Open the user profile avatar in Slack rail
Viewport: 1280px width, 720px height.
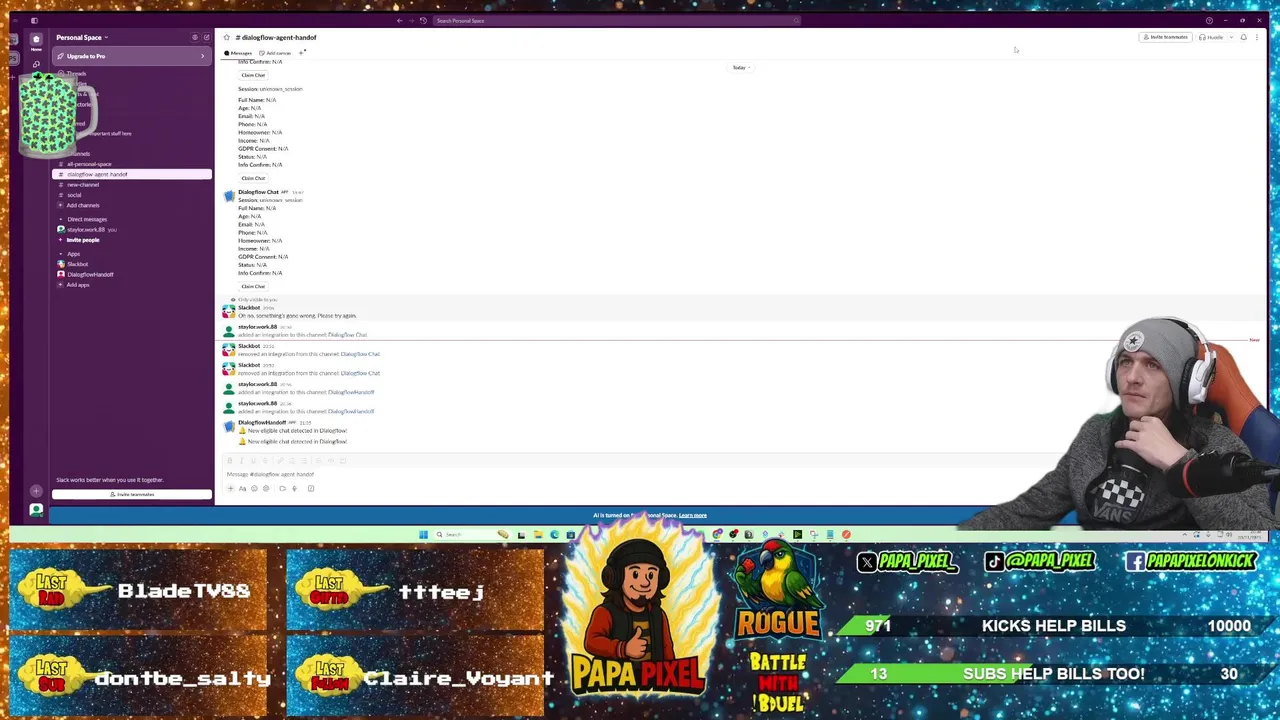coord(36,510)
